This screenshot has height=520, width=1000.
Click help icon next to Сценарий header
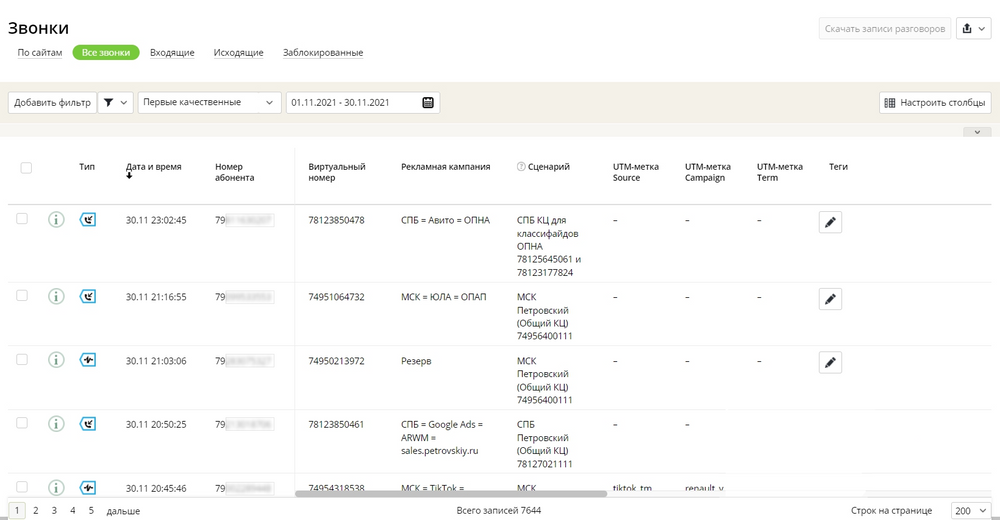click(521, 167)
